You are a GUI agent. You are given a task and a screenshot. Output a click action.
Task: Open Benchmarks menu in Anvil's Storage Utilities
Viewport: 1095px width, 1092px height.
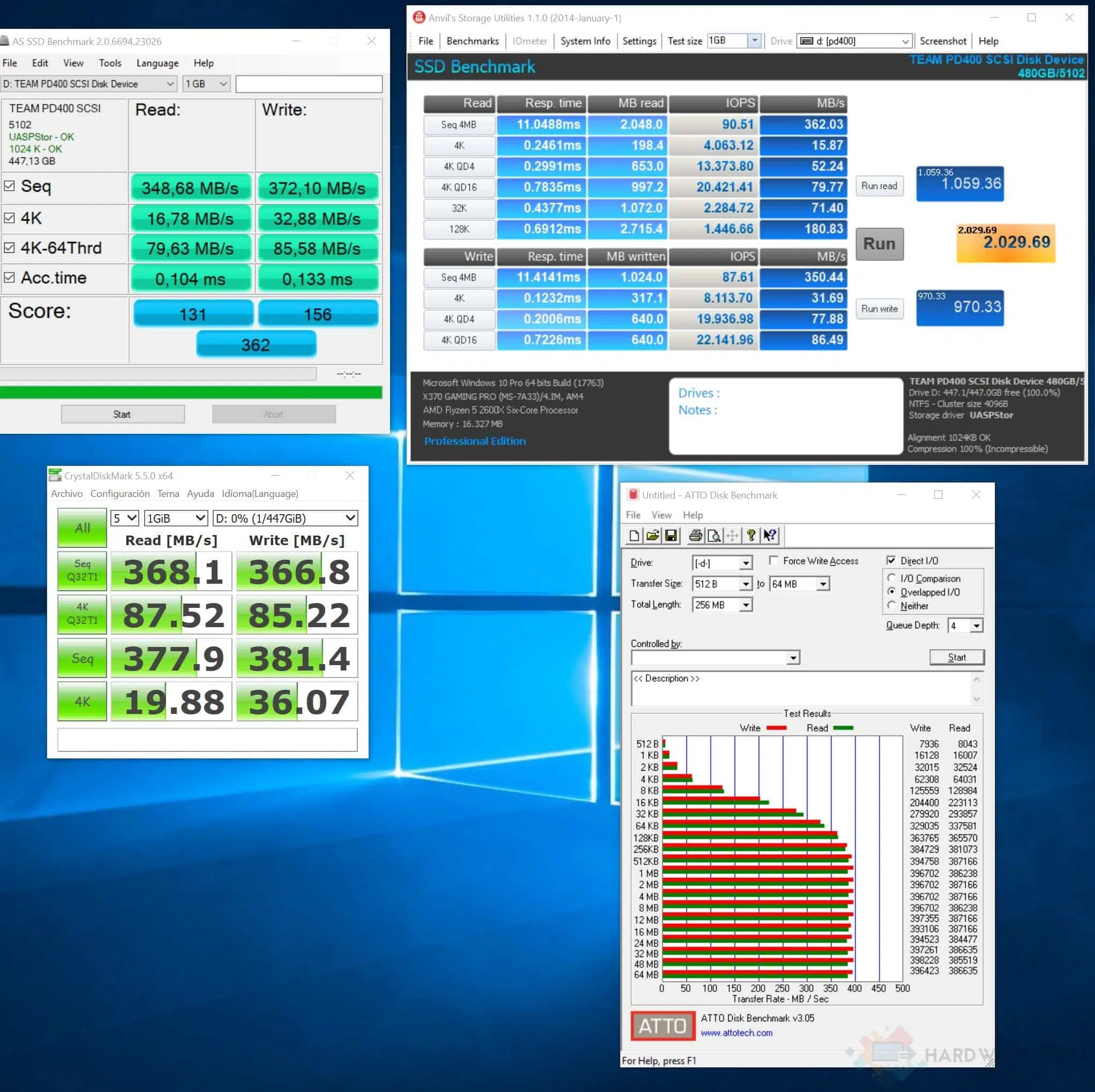[472, 41]
